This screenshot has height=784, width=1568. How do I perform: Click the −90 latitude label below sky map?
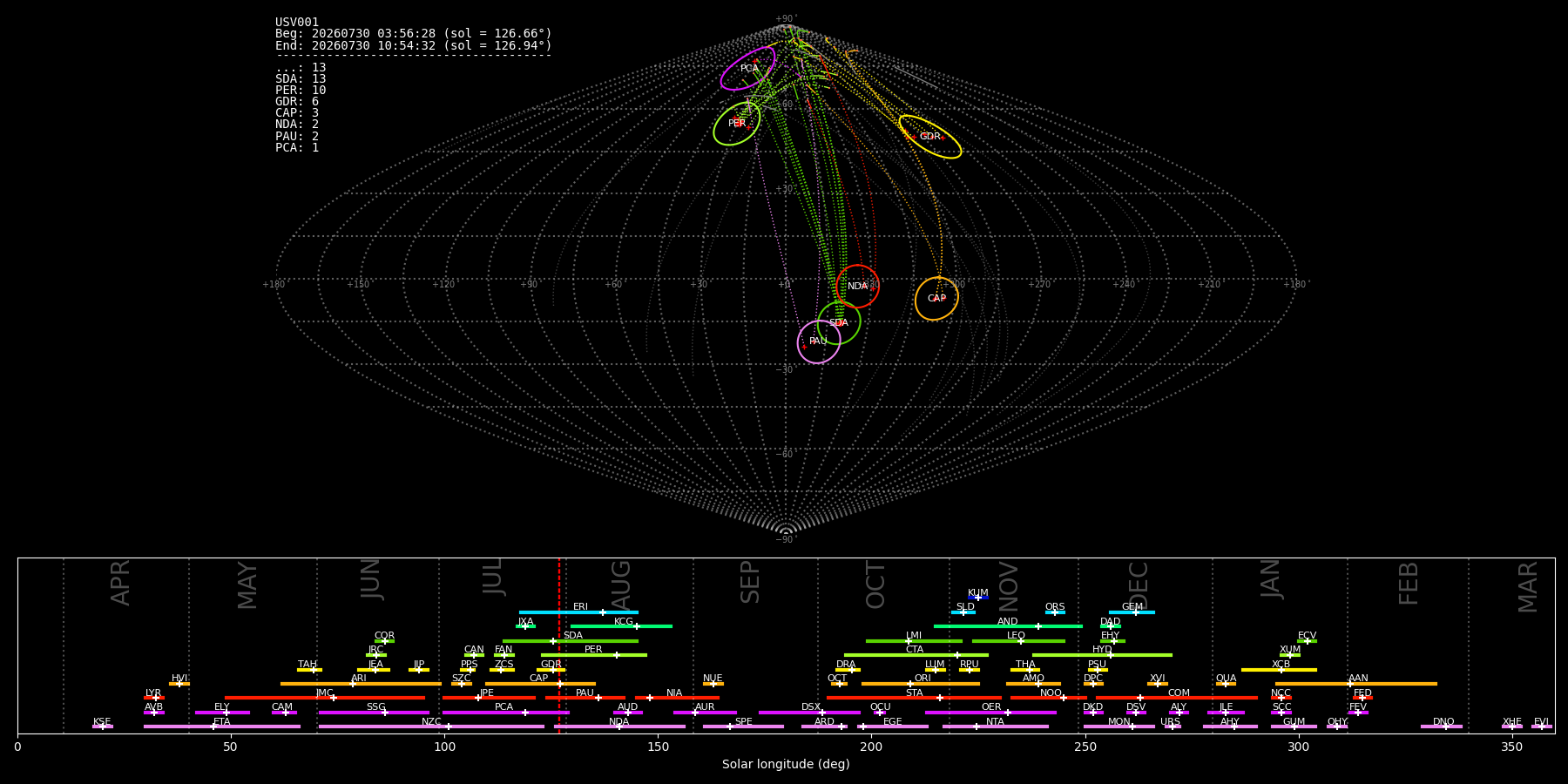tap(785, 539)
